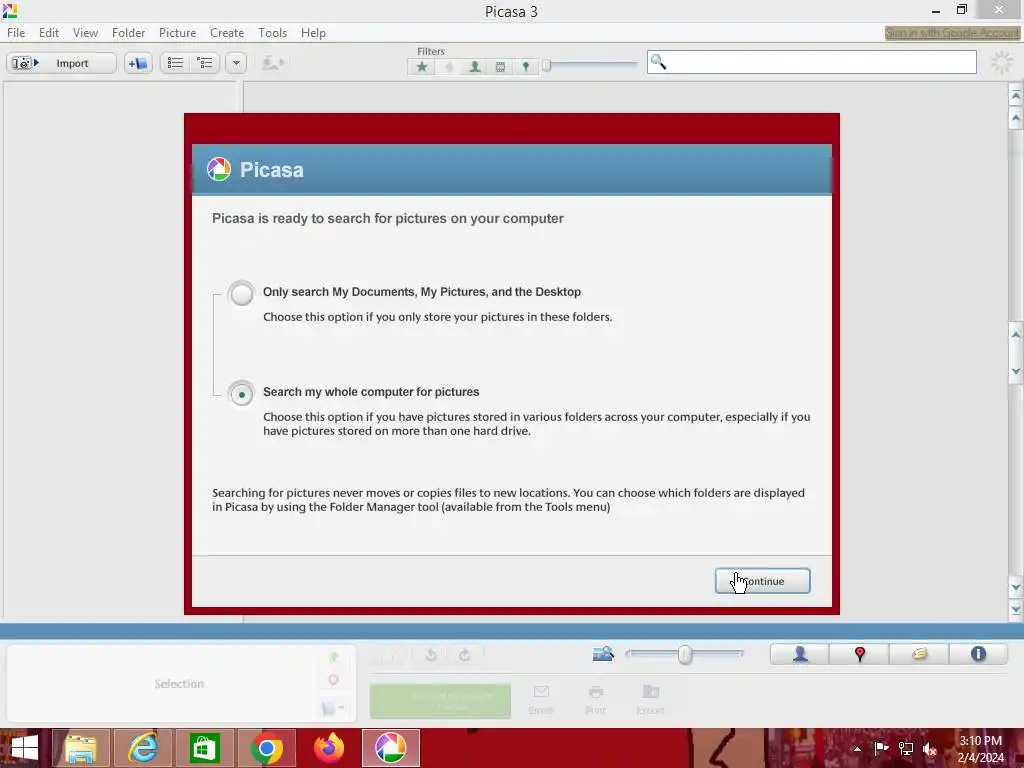
Task: Click the green Upload to Google button
Action: coord(440,701)
